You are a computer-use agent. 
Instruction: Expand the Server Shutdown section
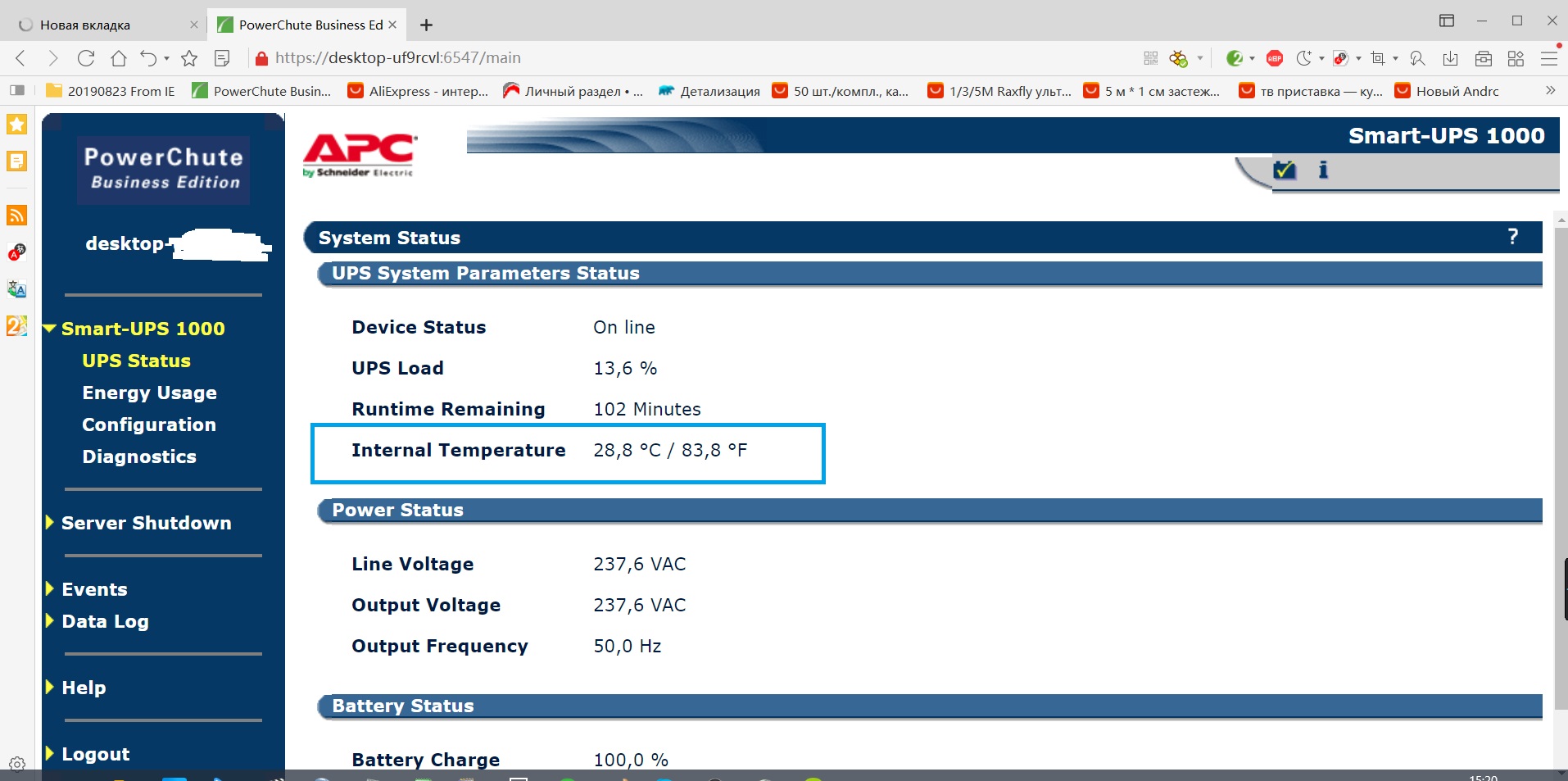click(x=49, y=522)
